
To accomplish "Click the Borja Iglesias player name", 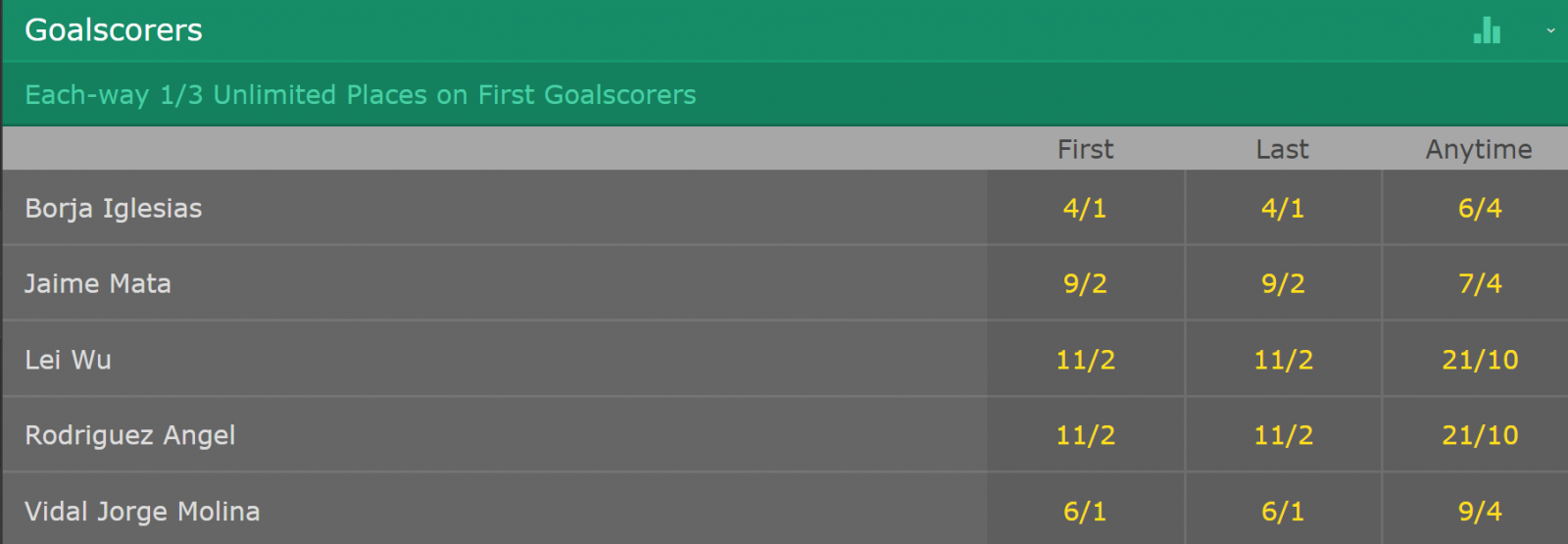I will (x=114, y=209).
